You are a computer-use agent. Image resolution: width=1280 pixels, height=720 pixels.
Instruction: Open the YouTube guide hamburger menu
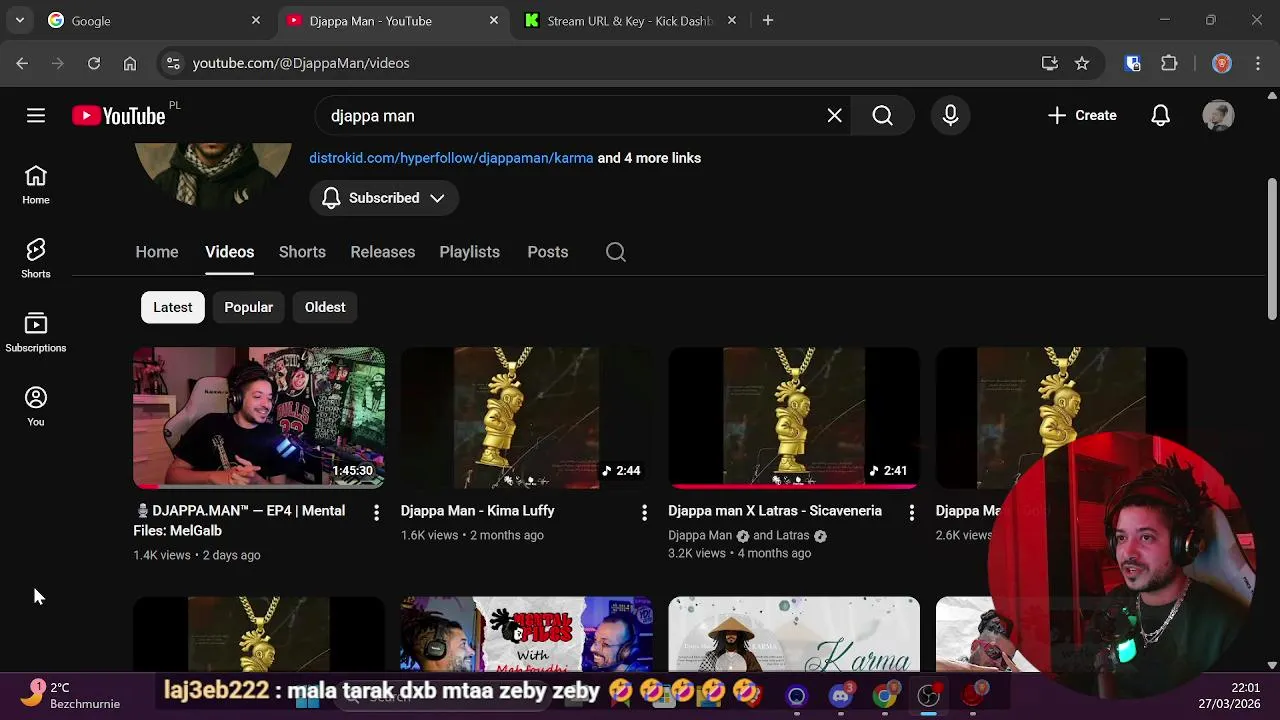(x=36, y=116)
